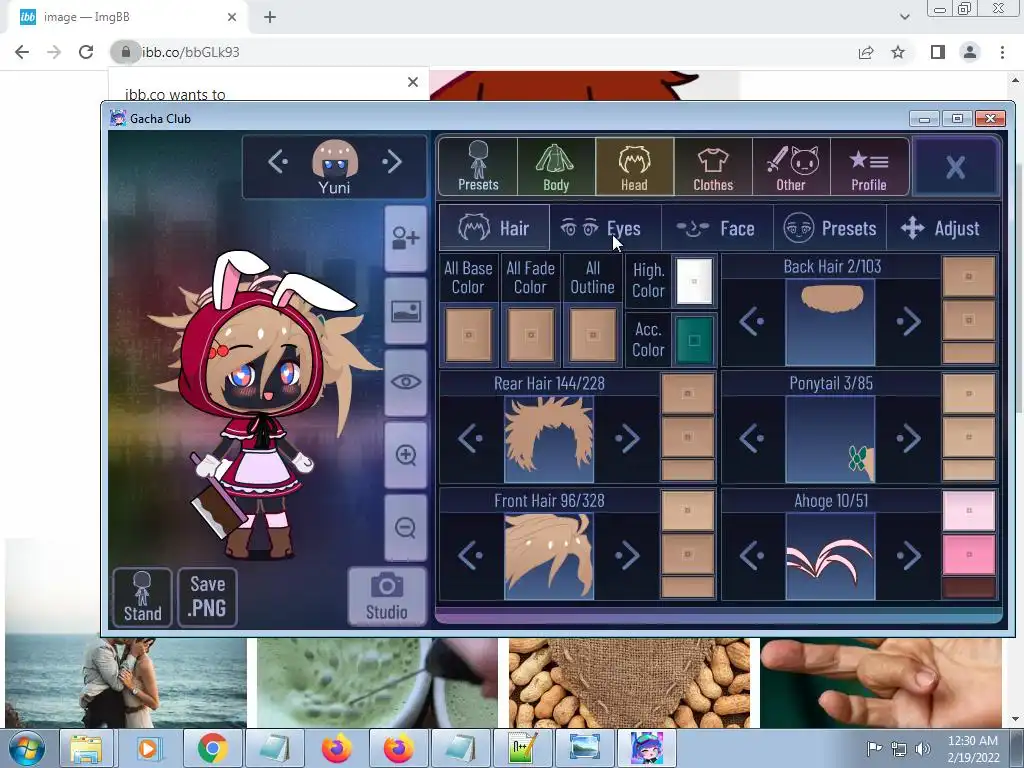
Task: Open the All Base Color swatch
Action: click(468, 335)
